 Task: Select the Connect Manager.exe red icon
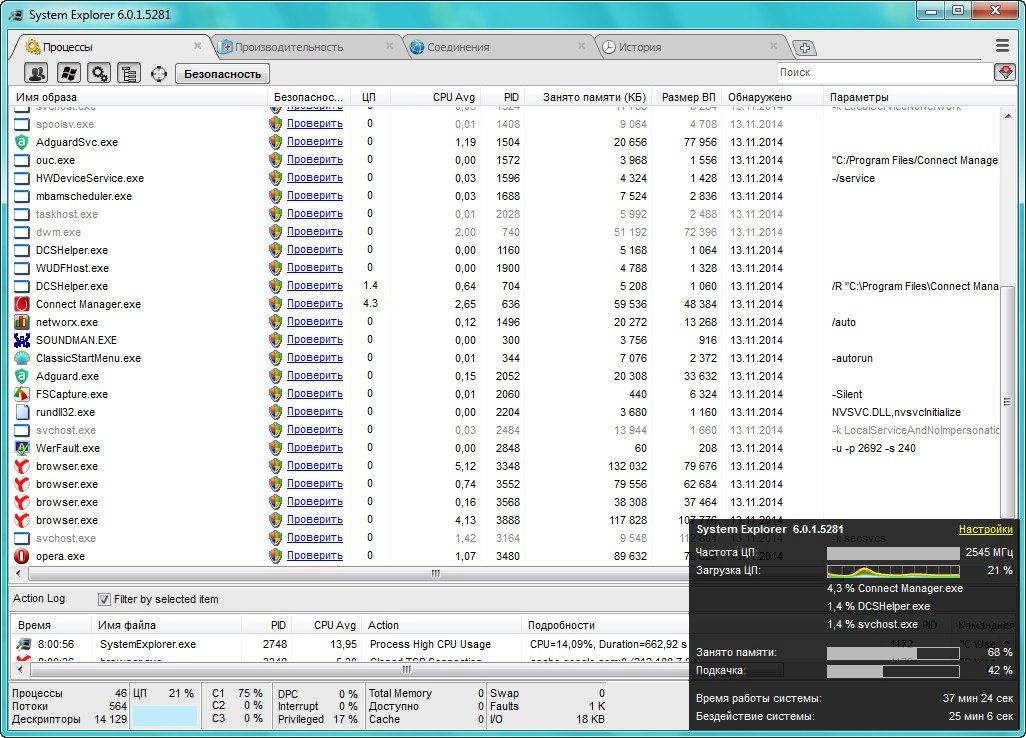pos(22,304)
